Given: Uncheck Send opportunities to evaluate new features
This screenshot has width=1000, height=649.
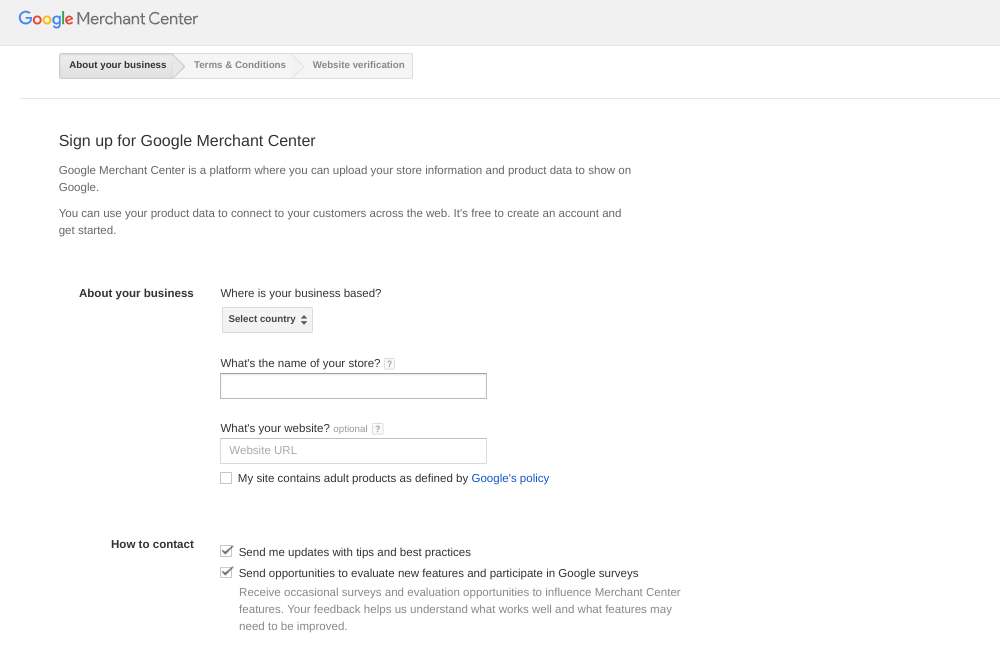Looking at the screenshot, I should point(226,572).
